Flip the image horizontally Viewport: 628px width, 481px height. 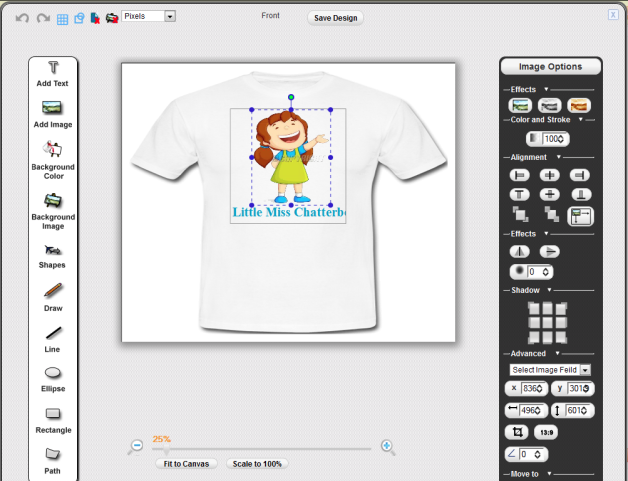pyautogui.click(x=519, y=252)
